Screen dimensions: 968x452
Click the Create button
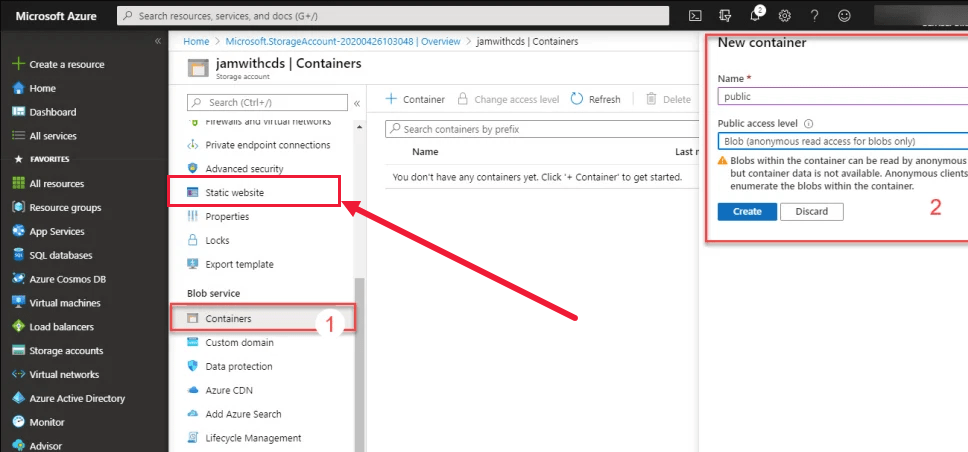746,211
